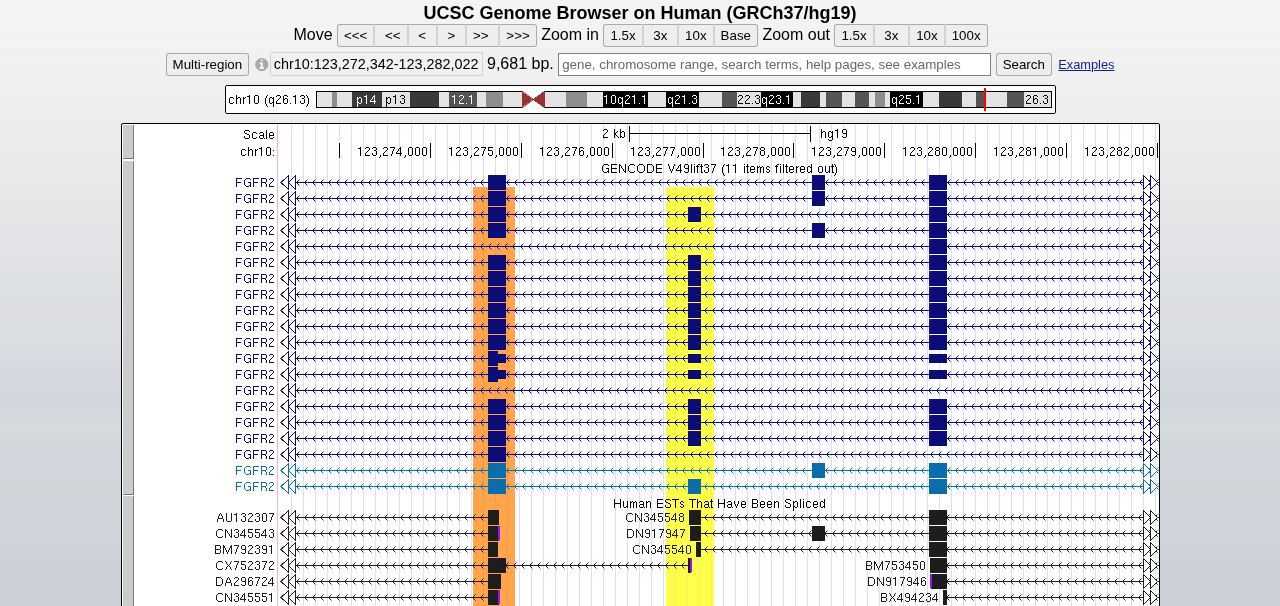Select EST label CX752372
The image size is (1280, 606).
click(245, 566)
